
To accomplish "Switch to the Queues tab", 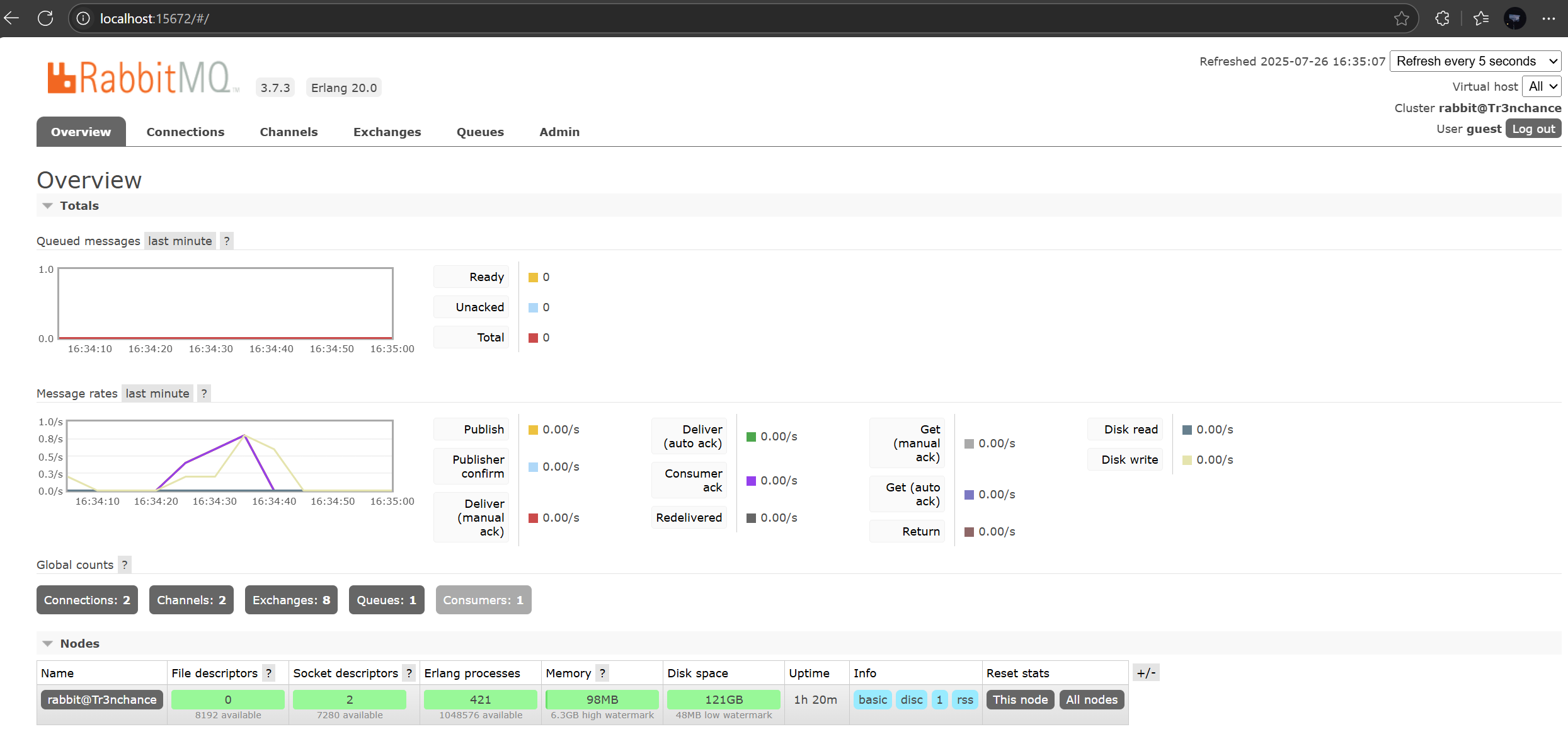I will pos(480,132).
